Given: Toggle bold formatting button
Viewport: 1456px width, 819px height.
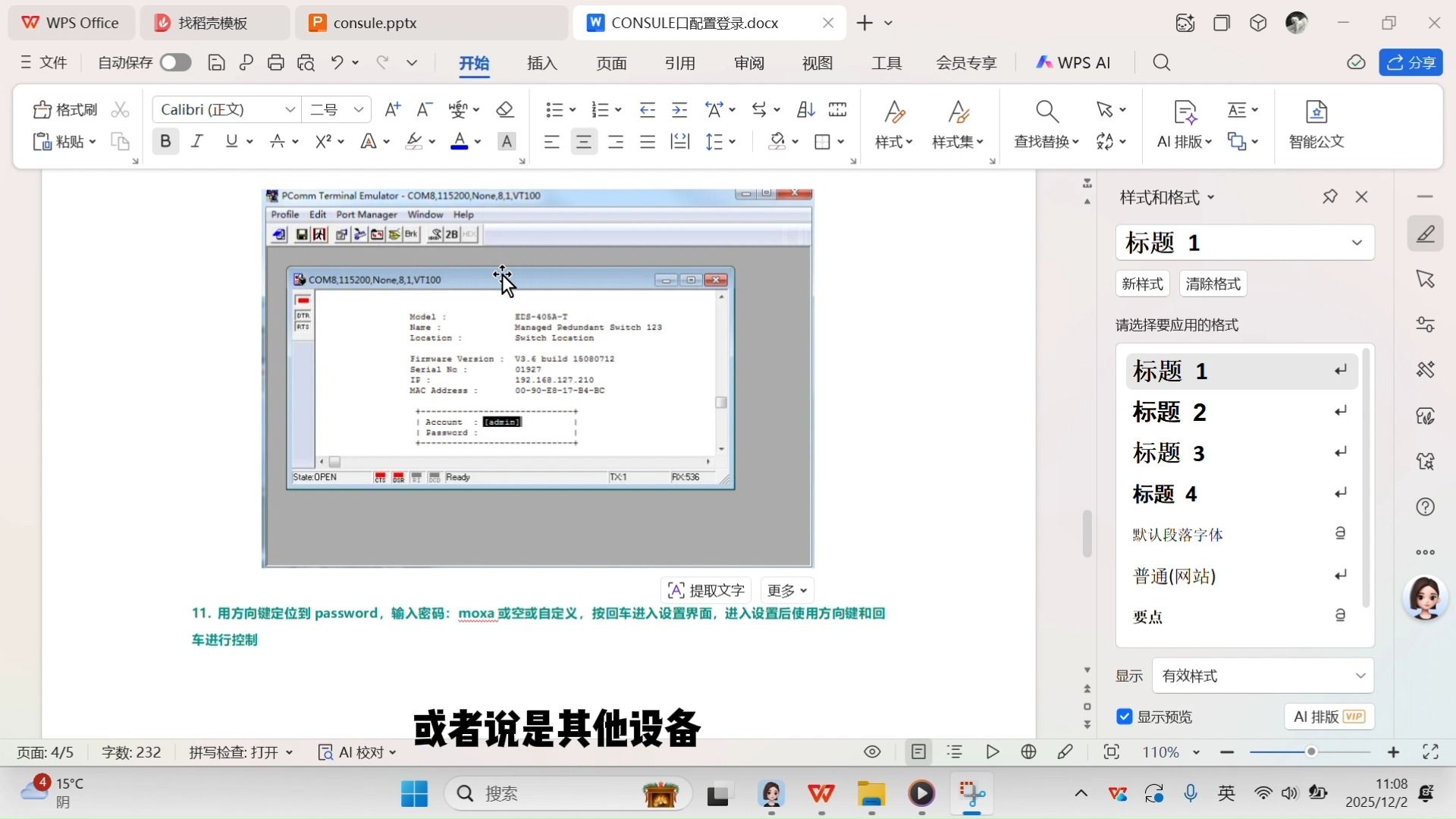Looking at the screenshot, I should [165, 142].
